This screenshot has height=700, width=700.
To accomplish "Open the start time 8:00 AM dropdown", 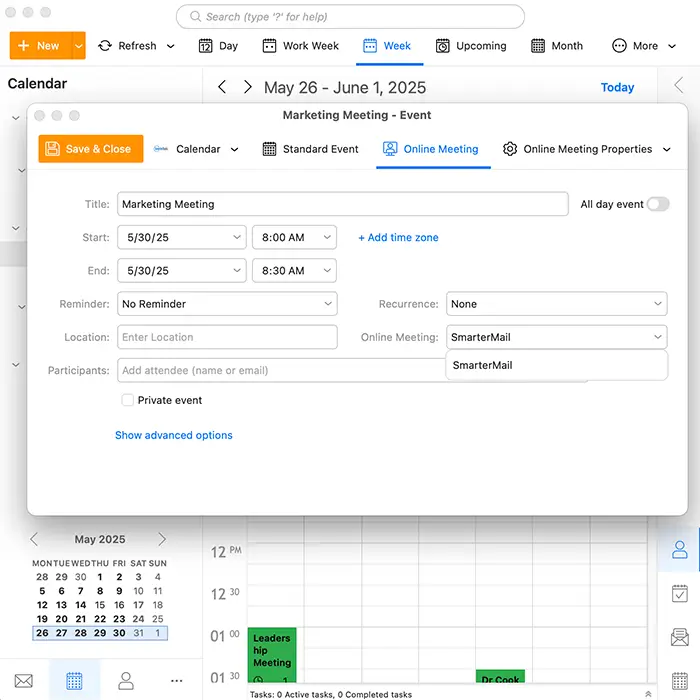I will [x=294, y=238].
